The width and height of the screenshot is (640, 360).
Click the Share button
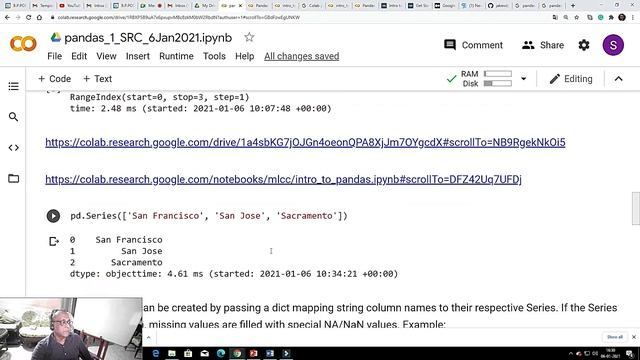(543, 45)
